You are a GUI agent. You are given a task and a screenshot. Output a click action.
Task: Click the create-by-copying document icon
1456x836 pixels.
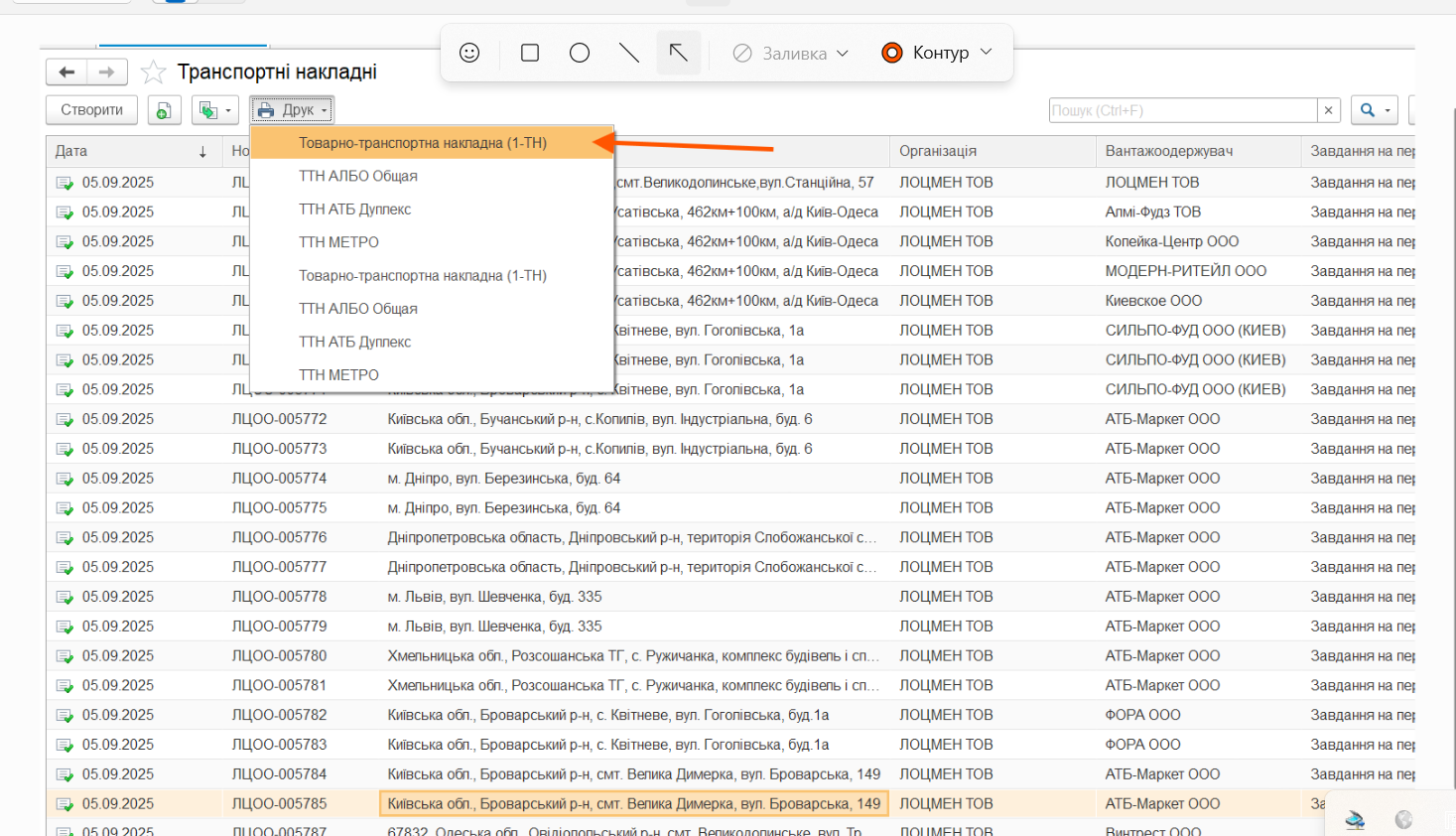click(x=165, y=110)
